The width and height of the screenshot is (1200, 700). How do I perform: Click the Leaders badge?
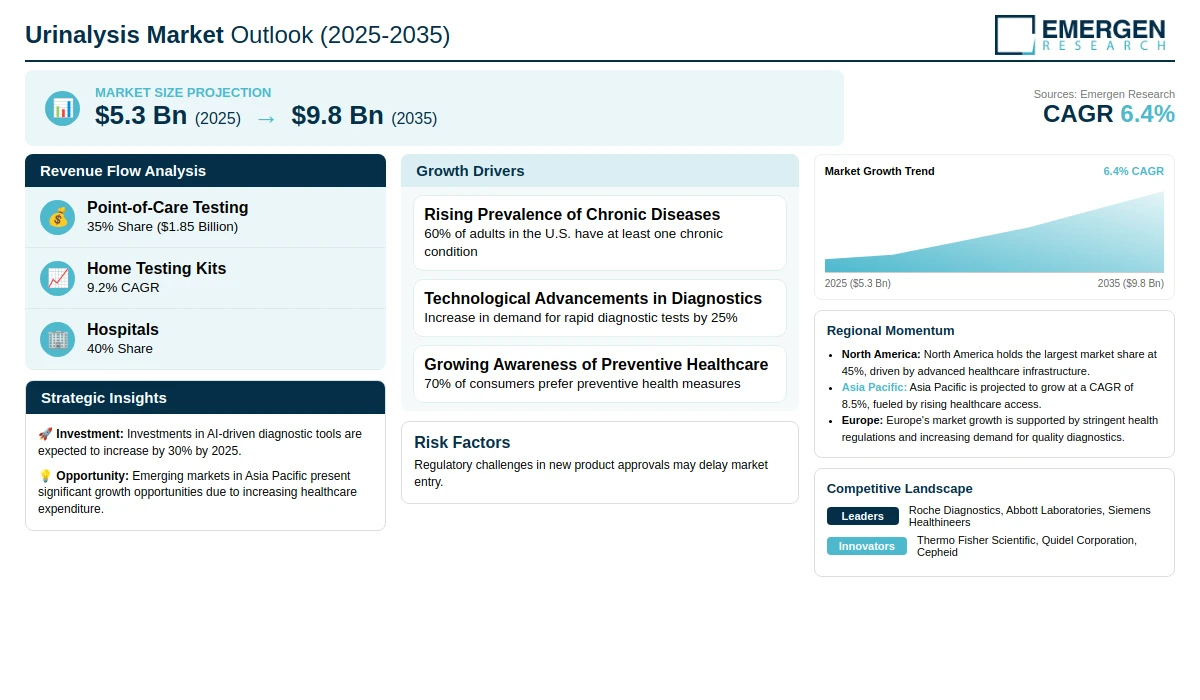click(x=862, y=516)
